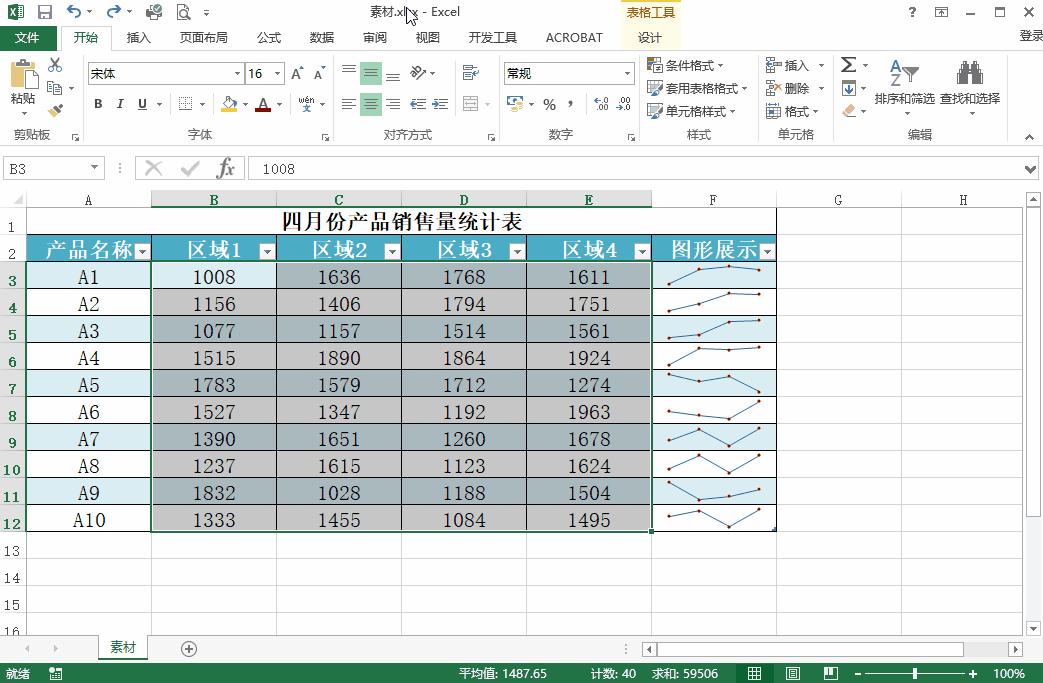Screen dimensions: 1043x683
Task: Open the font size dropdown showing 16
Action: 277,74
